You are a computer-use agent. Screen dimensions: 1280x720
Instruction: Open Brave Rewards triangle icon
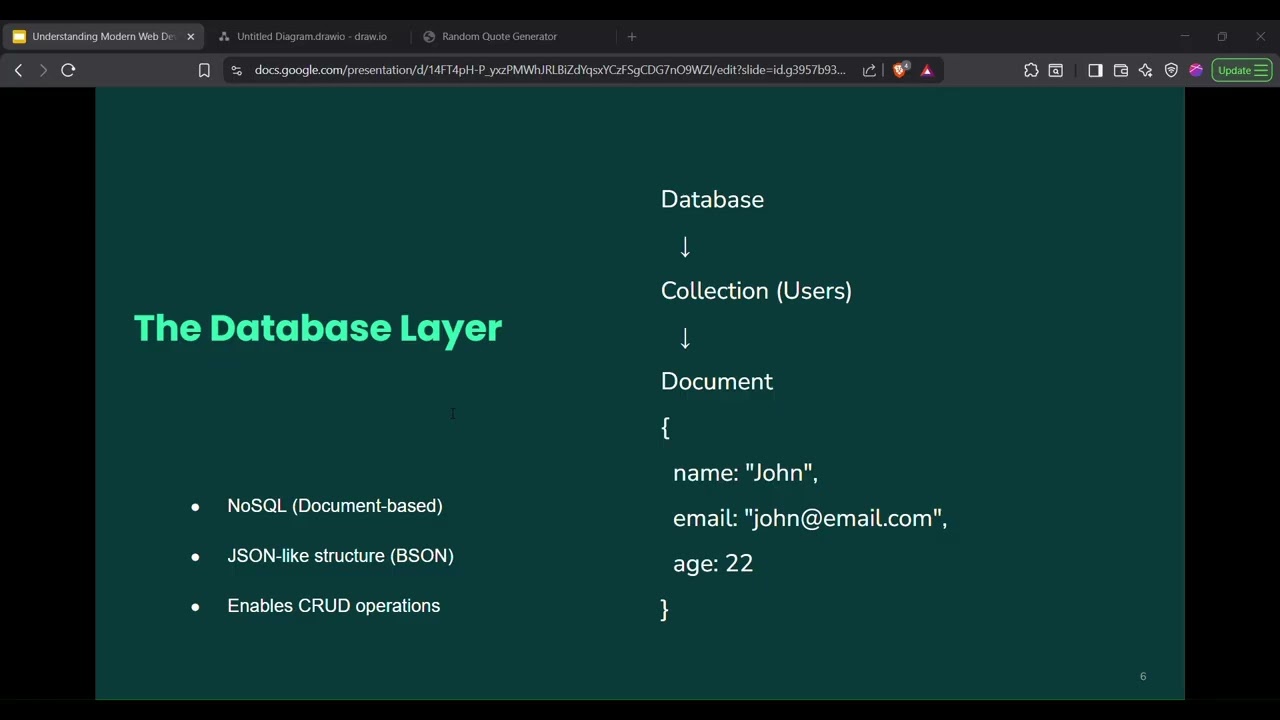(x=927, y=70)
